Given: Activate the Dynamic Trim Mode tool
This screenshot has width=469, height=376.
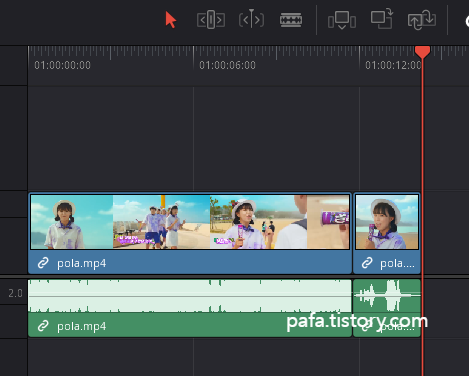Looking at the screenshot, I should (x=251, y=20).
